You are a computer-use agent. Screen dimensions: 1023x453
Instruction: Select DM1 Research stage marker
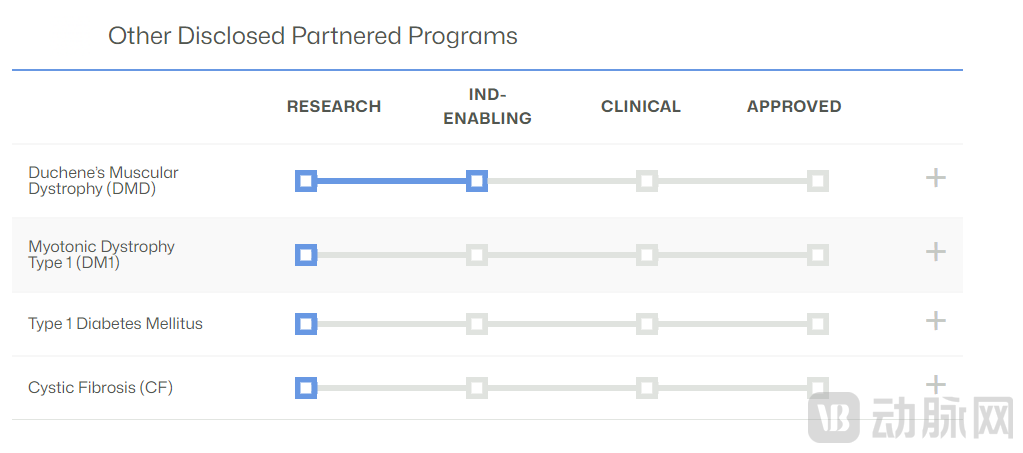click(x=306, y=255)
